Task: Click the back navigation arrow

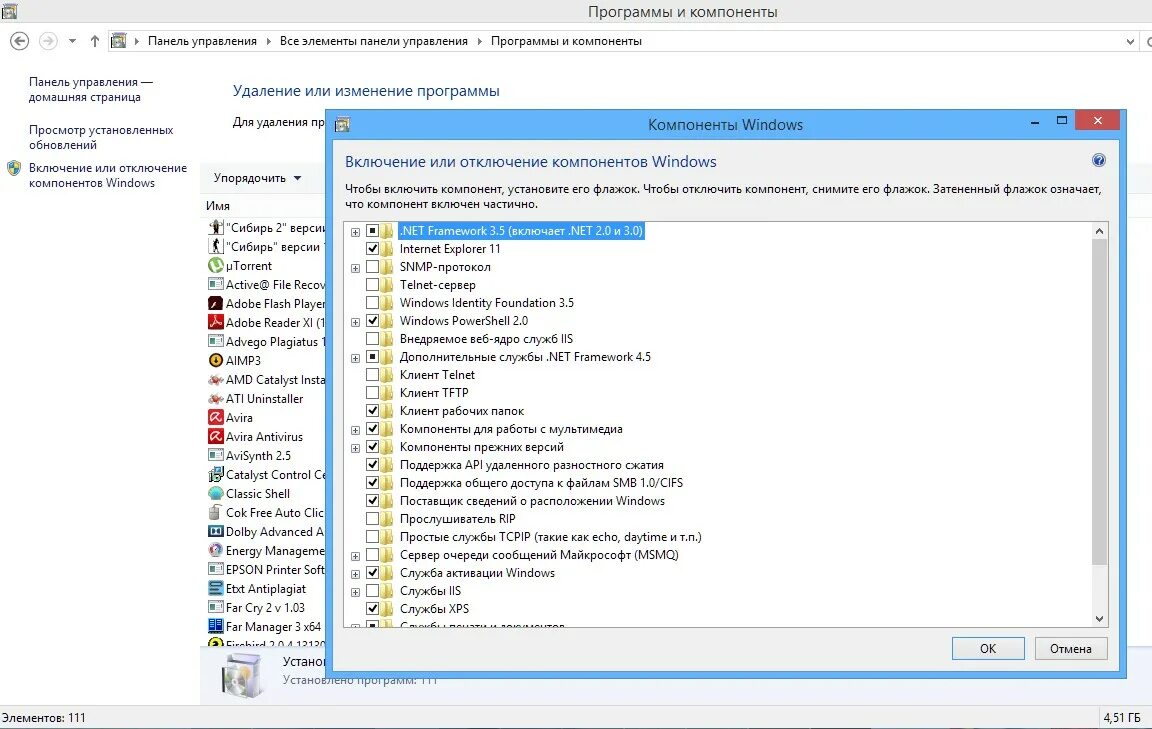Action: (20, 40)
